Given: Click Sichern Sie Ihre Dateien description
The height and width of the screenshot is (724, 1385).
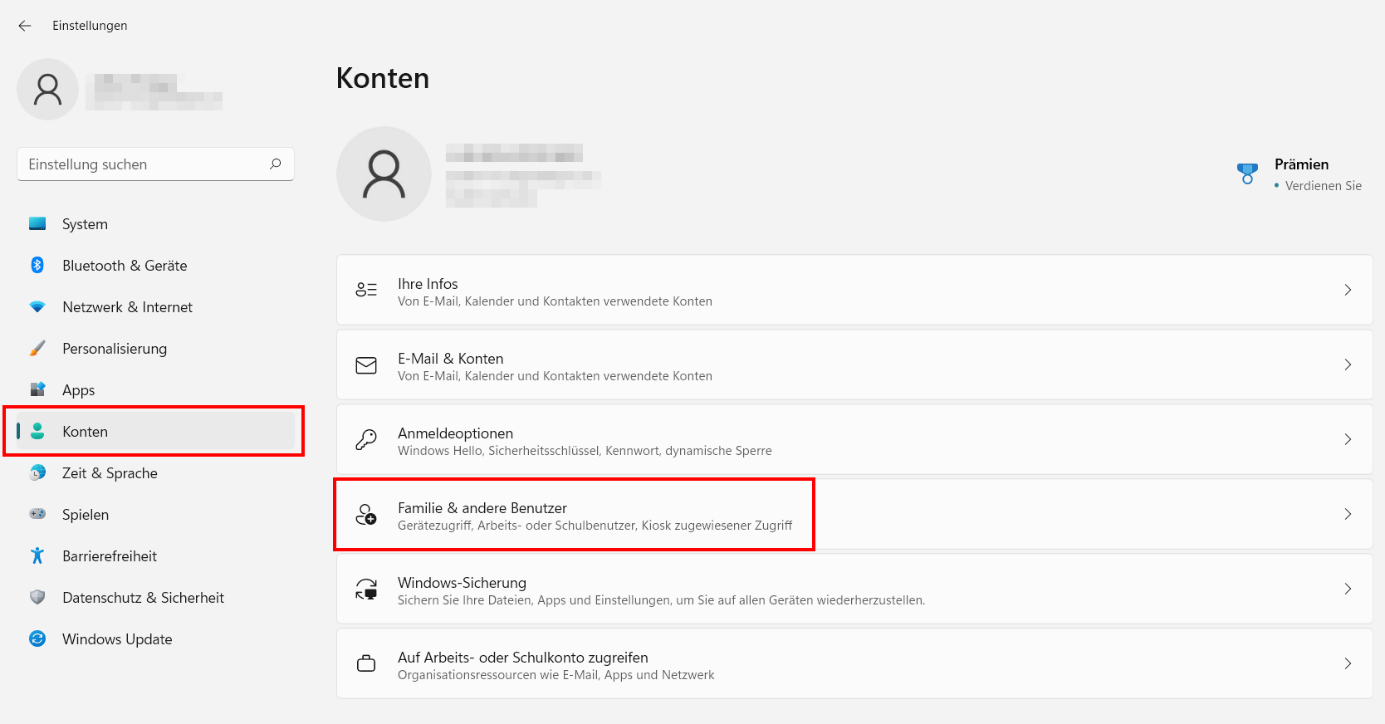Looking at the screenshot, I should 661,601.
